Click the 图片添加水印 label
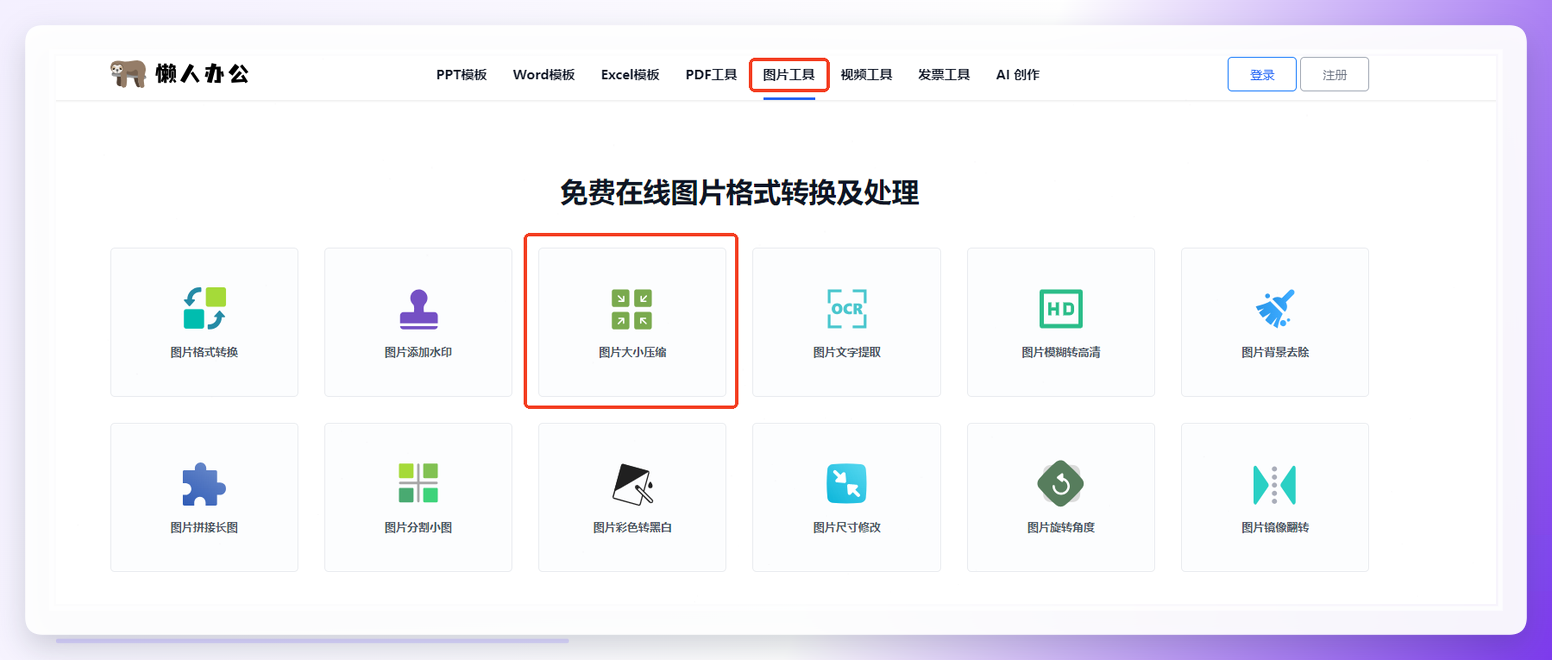 [x=418, y=353]
